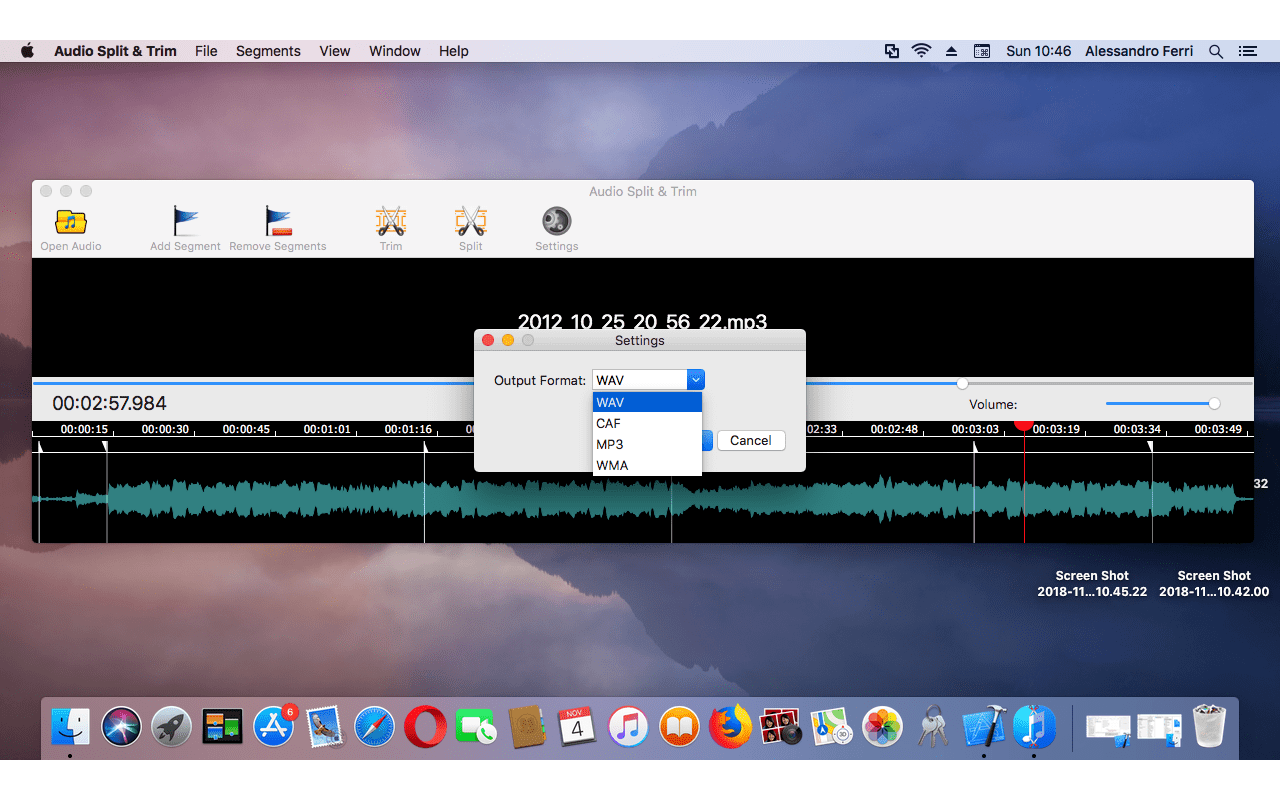Image resolution: width=1280 pixels, height=800 pixels.
Task: Open Spotlight search in the menu bar
Action: [1215, 50]
